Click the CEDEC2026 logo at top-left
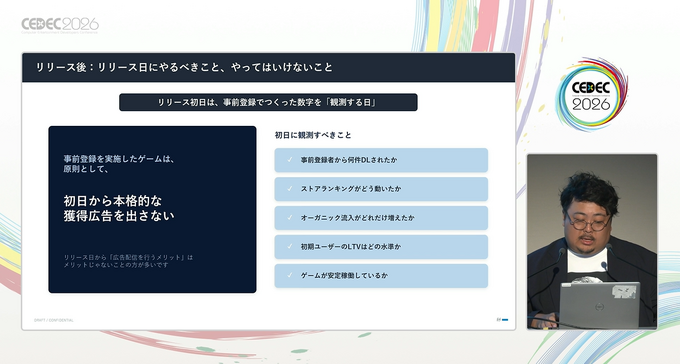Image resolution: width=680 pixels, height=364 pixels. tap(60, 25)
